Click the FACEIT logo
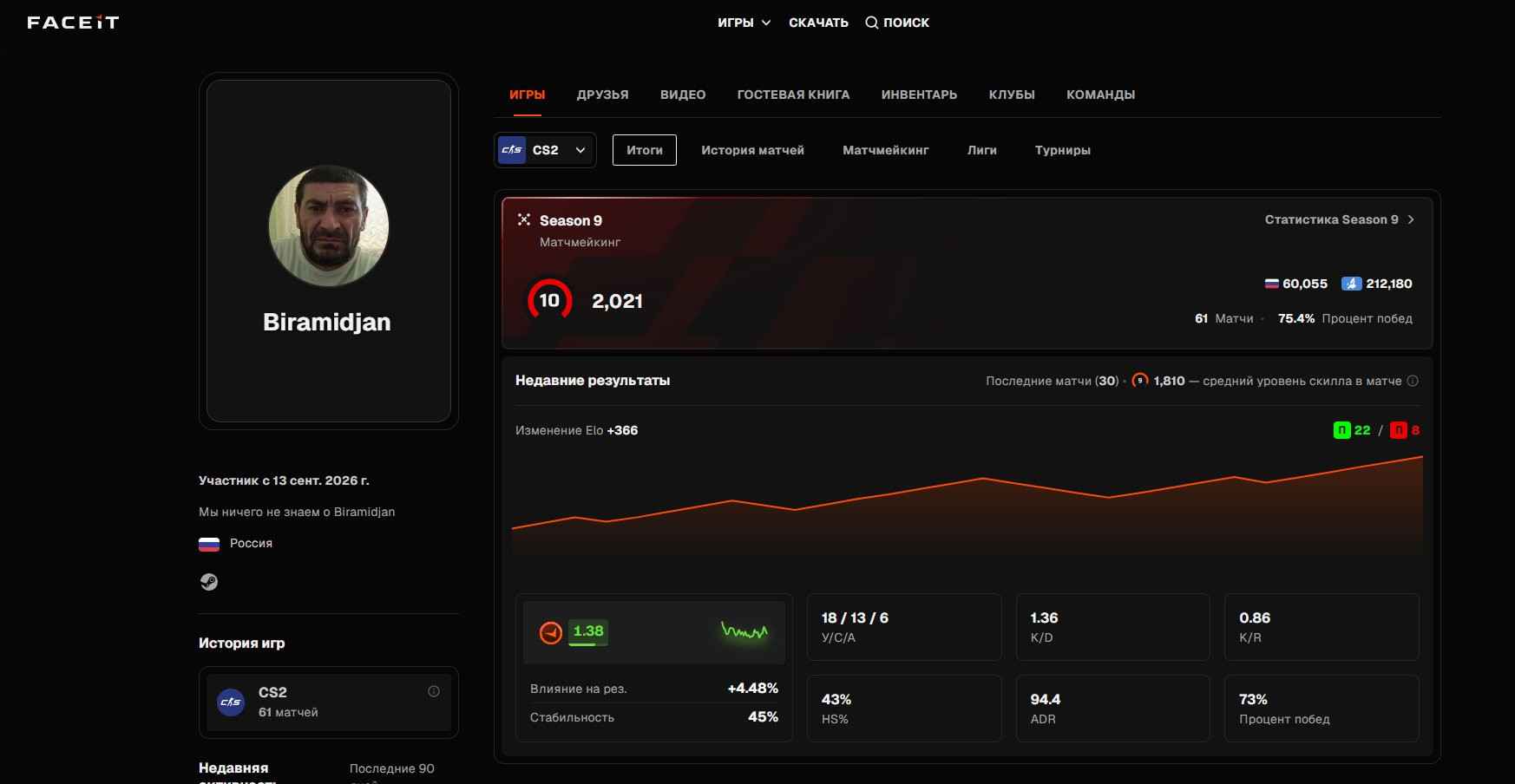Viewport: 1515px width, 784px height. point(73,23)
